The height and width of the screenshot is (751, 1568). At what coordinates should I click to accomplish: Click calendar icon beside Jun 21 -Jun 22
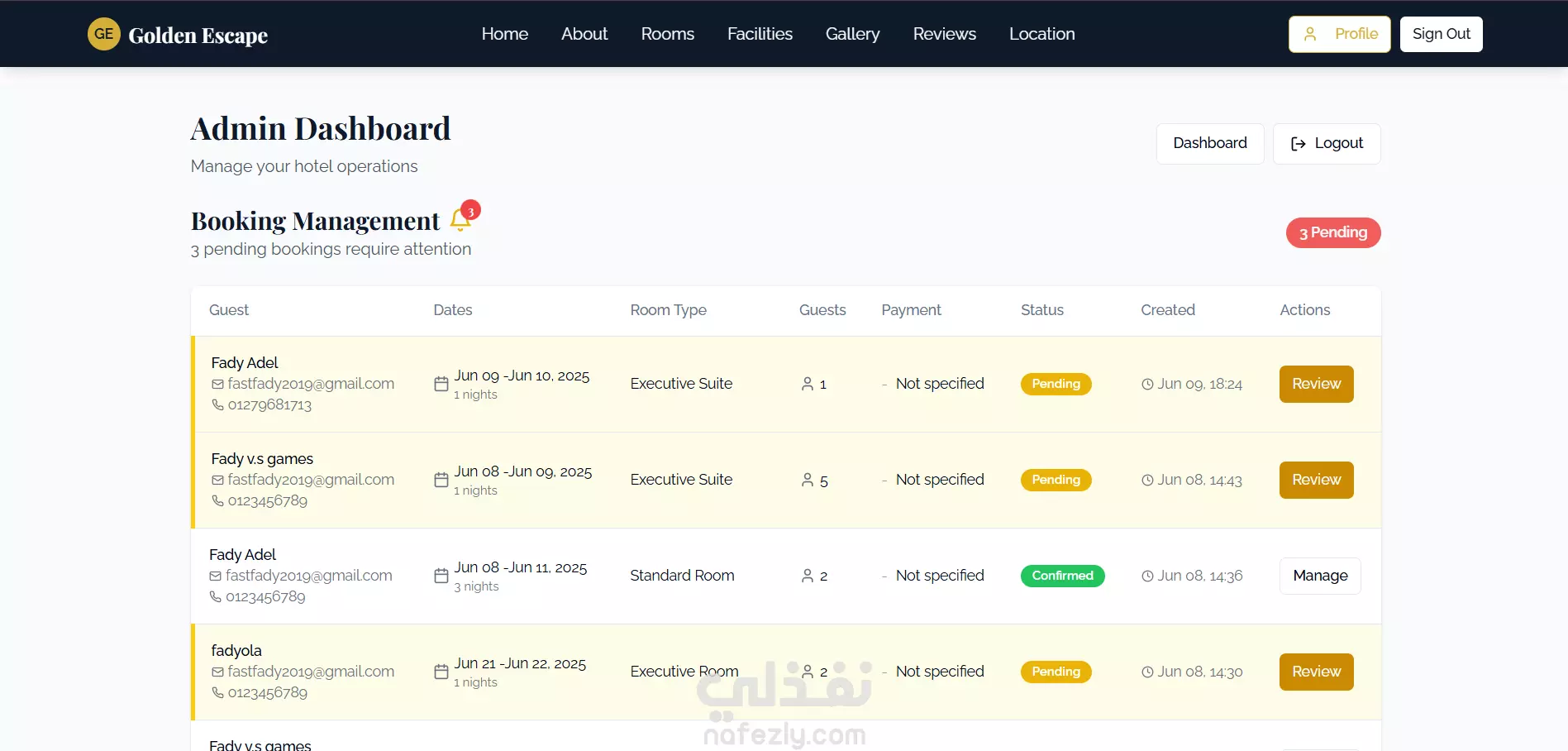coord(441,672)
